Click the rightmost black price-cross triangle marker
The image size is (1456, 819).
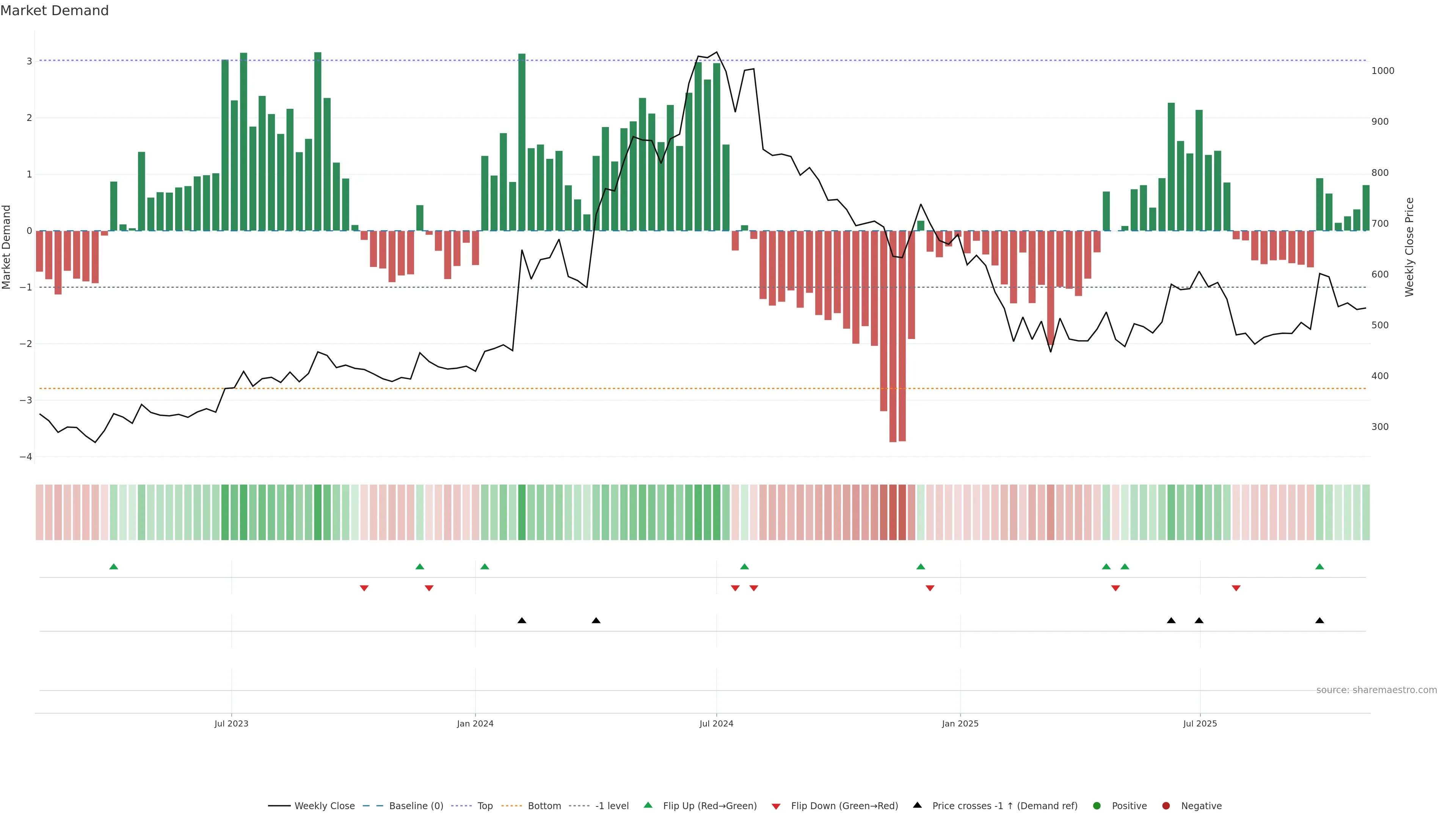(x=1320, y=621)
